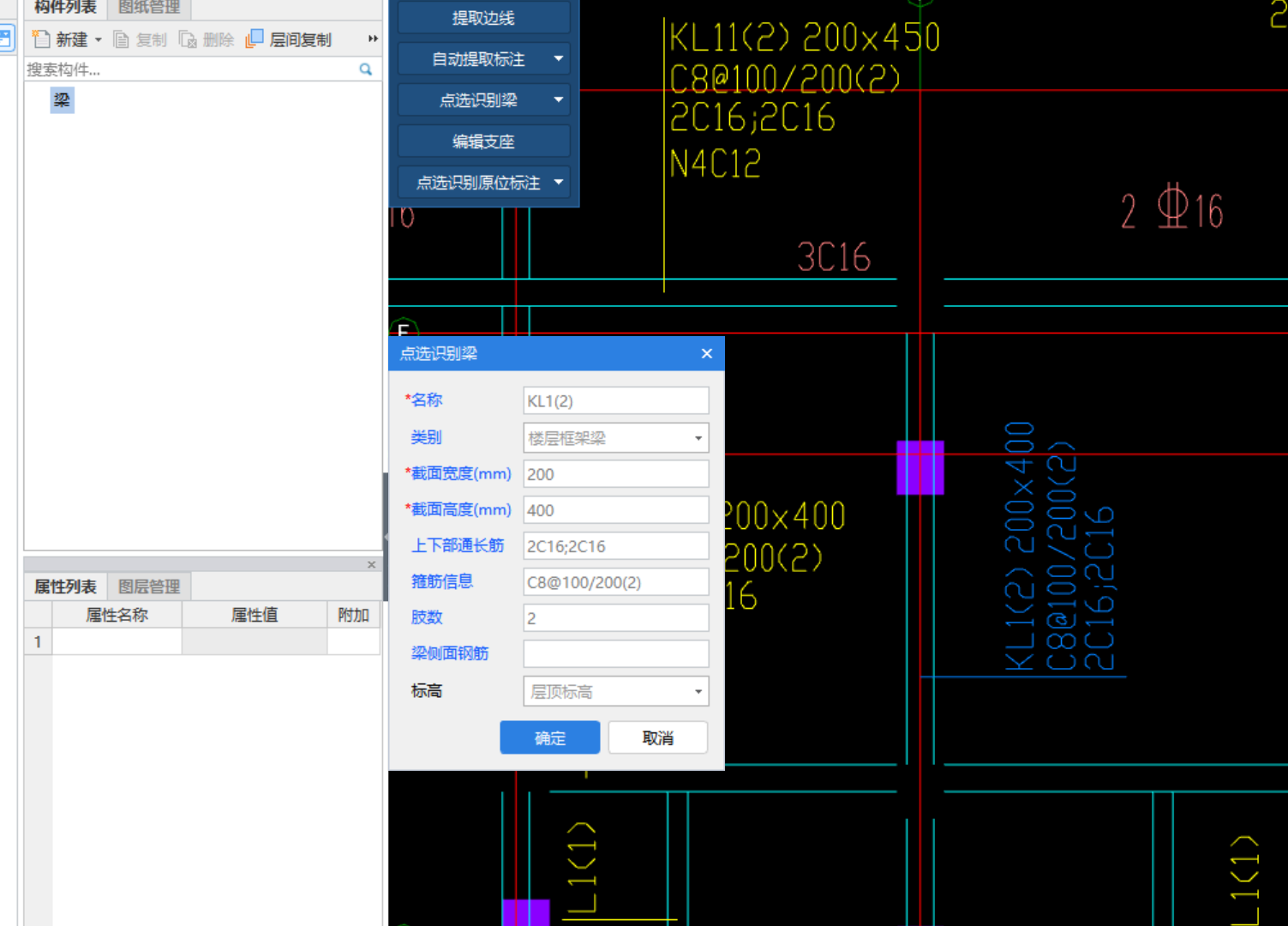
Task: Click the 编辑支座 button
Action: click(x=483, y=141)
